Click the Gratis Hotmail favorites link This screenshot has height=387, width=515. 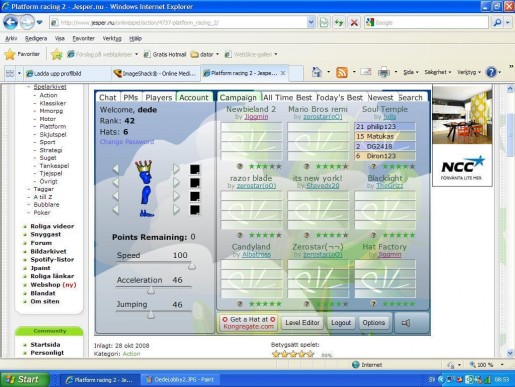coord(165,54)
